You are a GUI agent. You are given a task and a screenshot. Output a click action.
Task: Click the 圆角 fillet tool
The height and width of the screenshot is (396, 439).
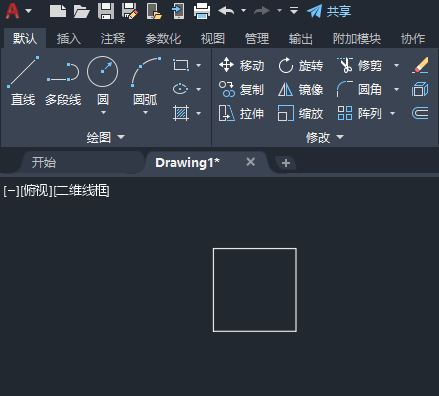point(360,89)
